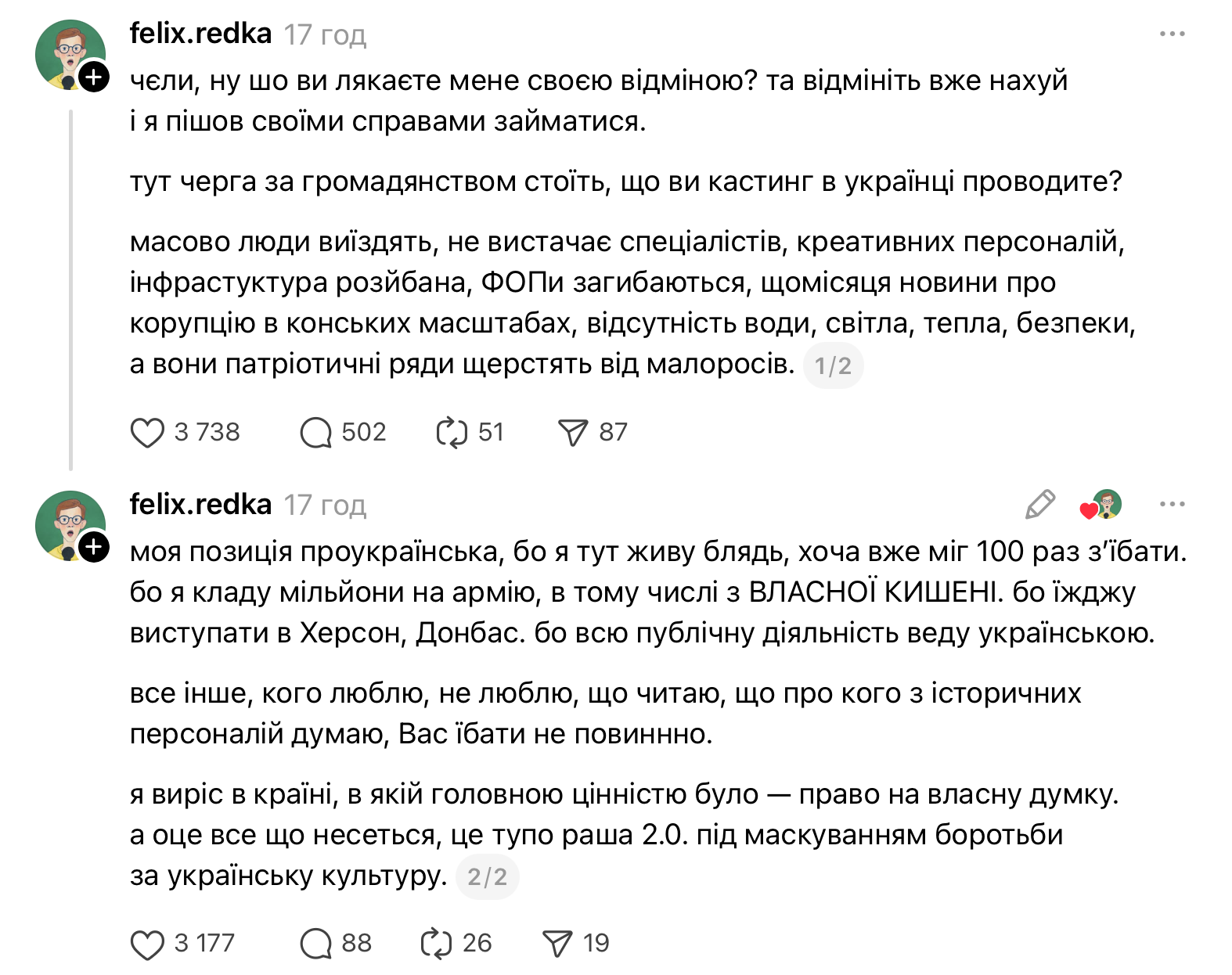Open the first post's three-dot menu
This screenshot has width=1232, height=975.
pos(1172,34)
